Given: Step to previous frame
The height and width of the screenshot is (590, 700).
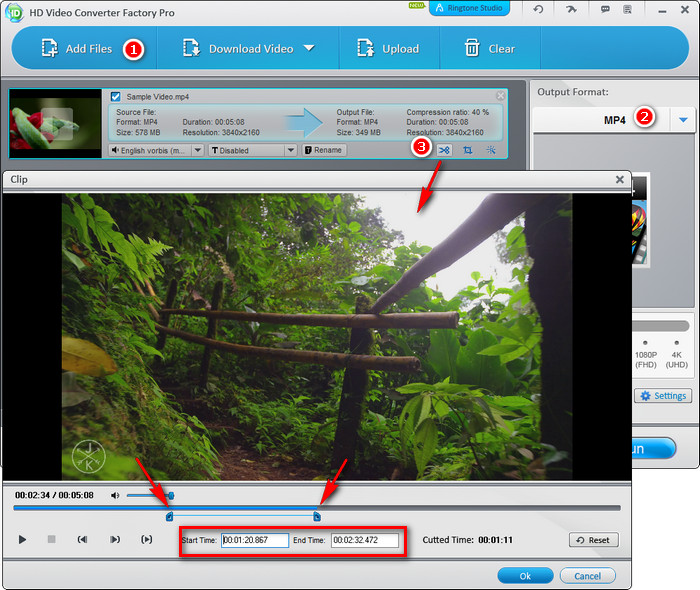Looking at the screenshot, I should click(x=82, y=540).
